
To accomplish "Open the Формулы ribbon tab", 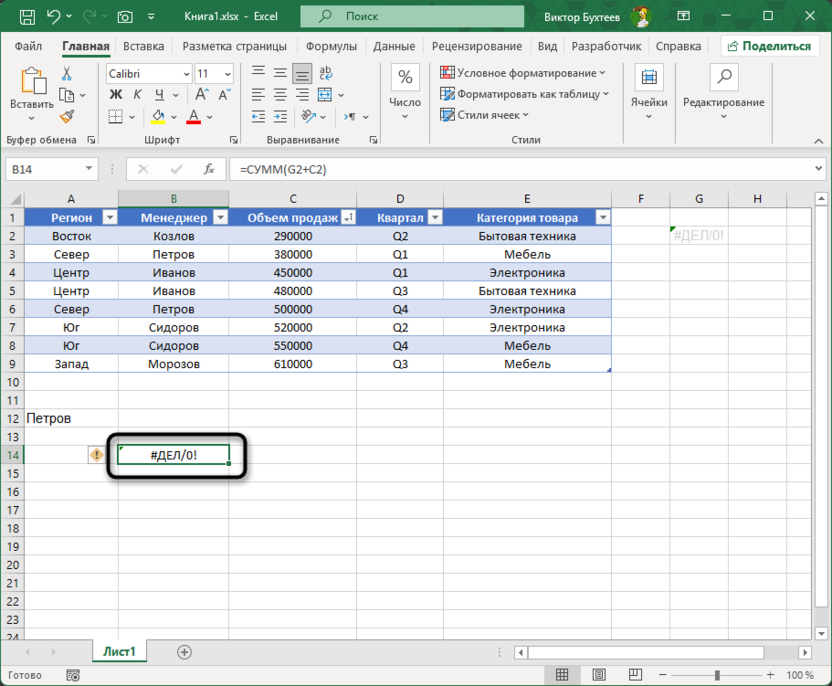I will [331, 46].
